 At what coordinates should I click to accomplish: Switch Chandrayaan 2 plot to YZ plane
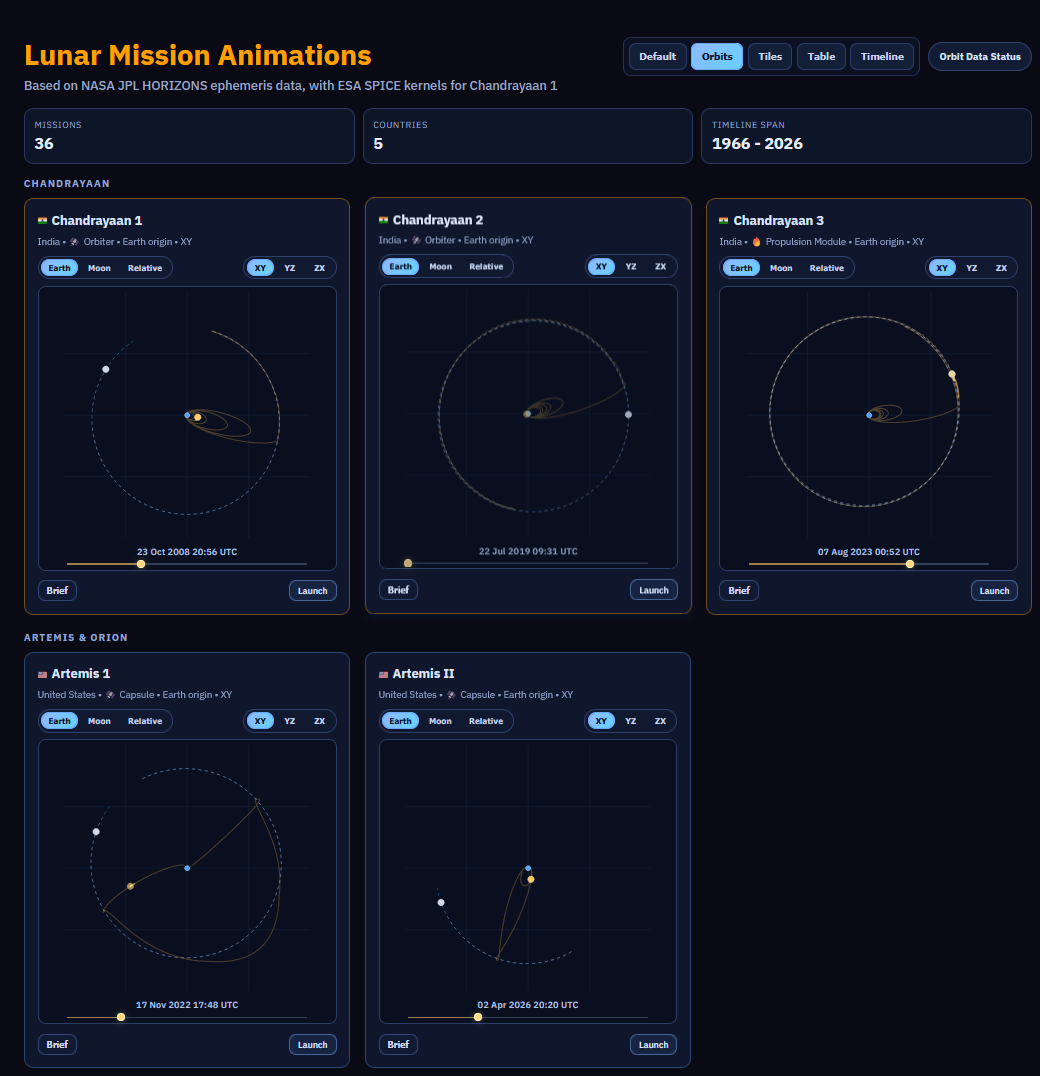pyautogui.click(x=630, y=266)
